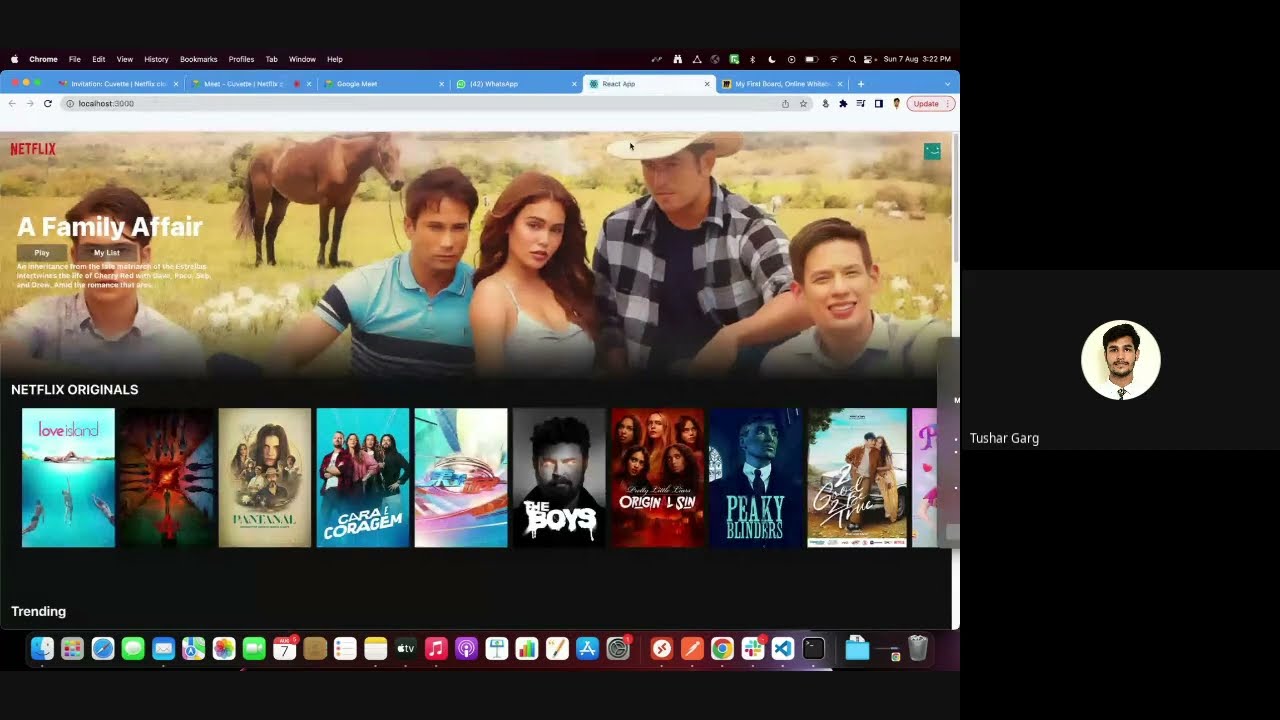The width and height of the screenshot is (1280, 720).
Task: Open the History menu
Action: pyautogui.click(x=156, y=59)
